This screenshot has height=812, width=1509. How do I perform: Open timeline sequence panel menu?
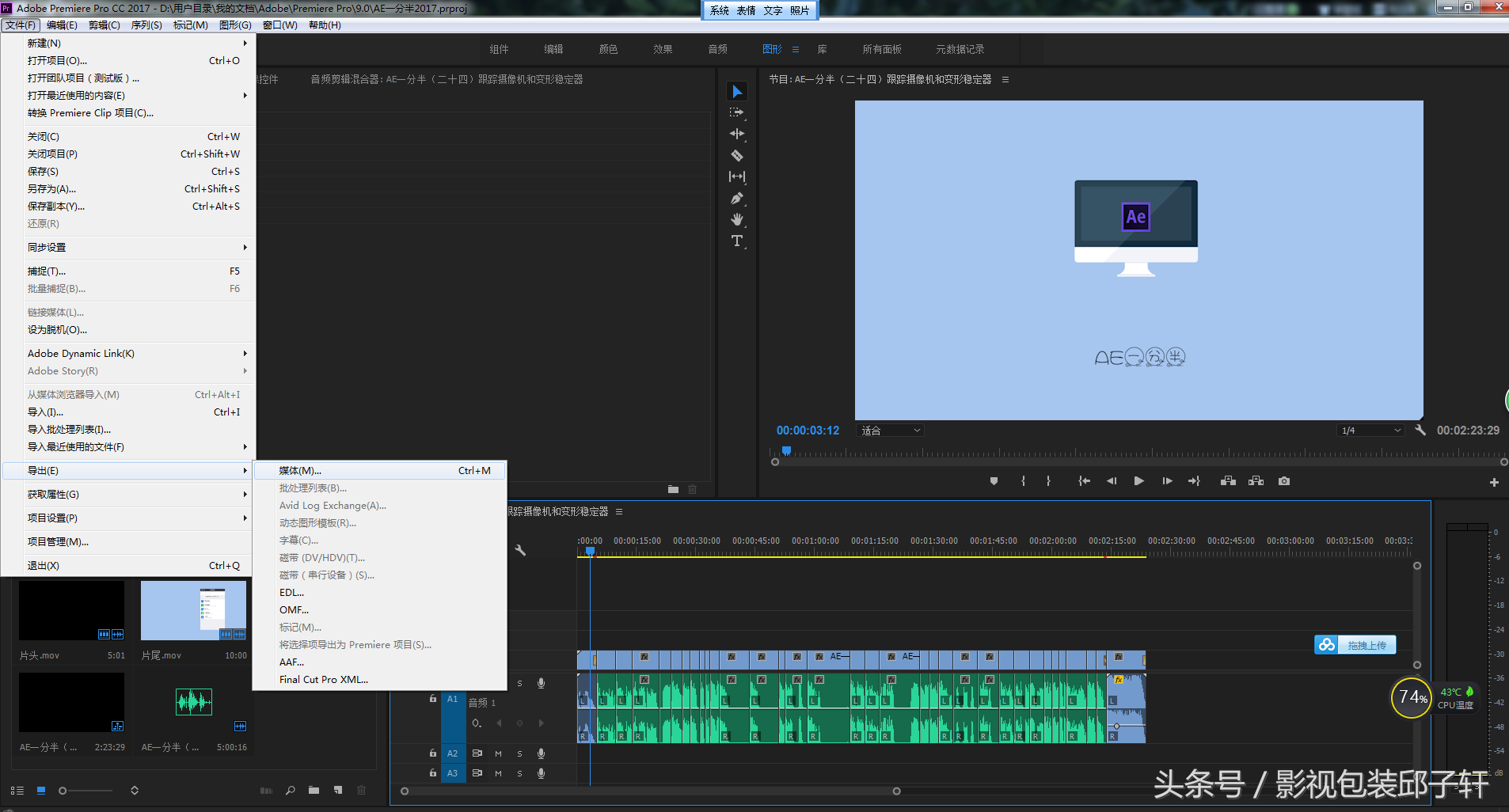point(619,511)
